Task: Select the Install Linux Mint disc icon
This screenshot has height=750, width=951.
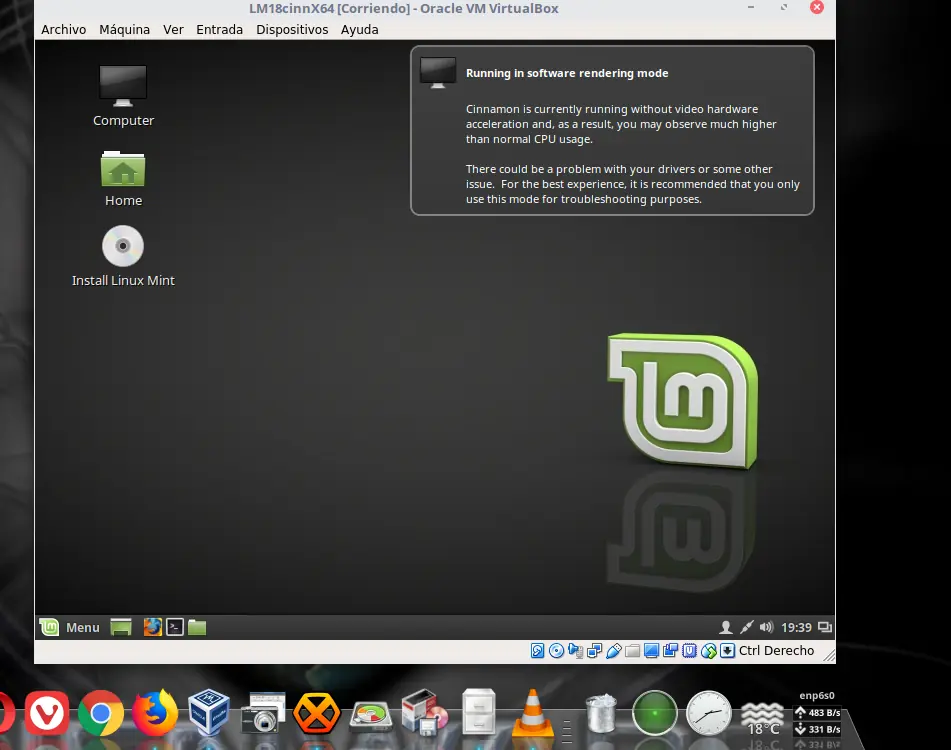Action: 123,256
